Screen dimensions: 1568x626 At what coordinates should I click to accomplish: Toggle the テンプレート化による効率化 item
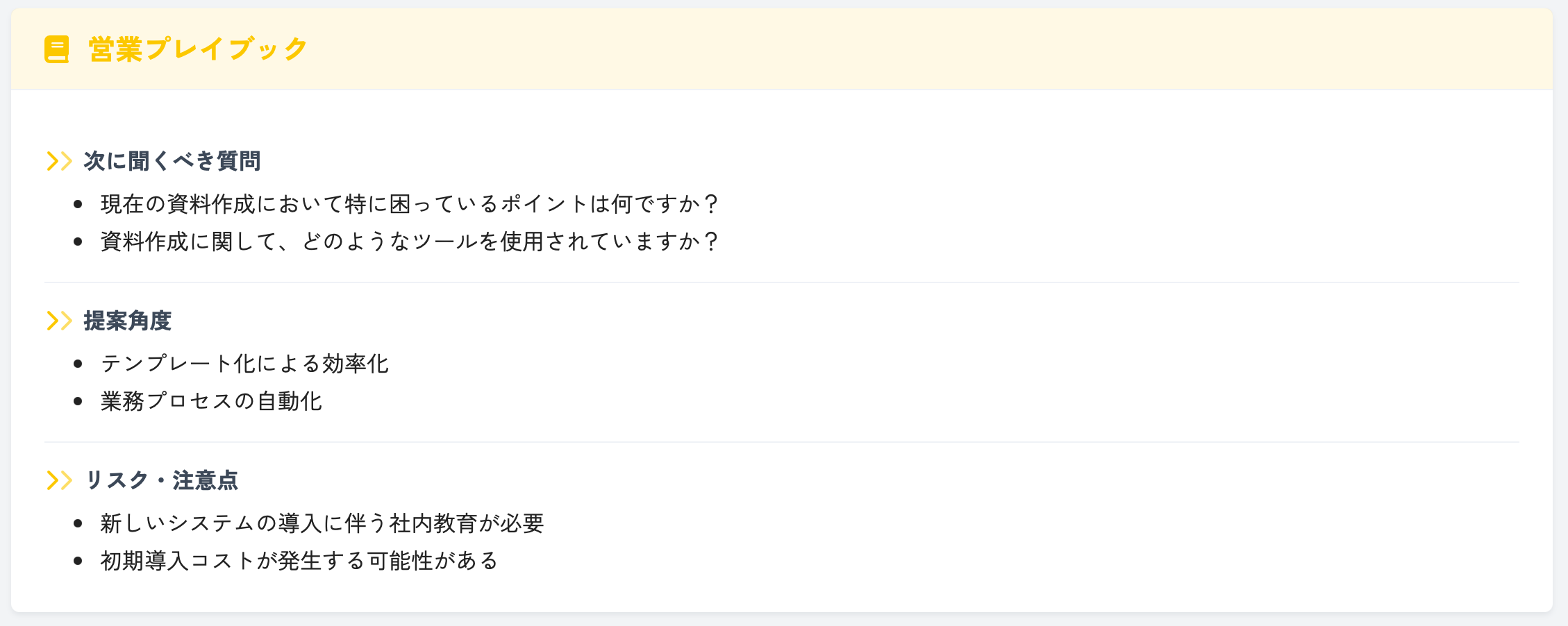point(247,362)
